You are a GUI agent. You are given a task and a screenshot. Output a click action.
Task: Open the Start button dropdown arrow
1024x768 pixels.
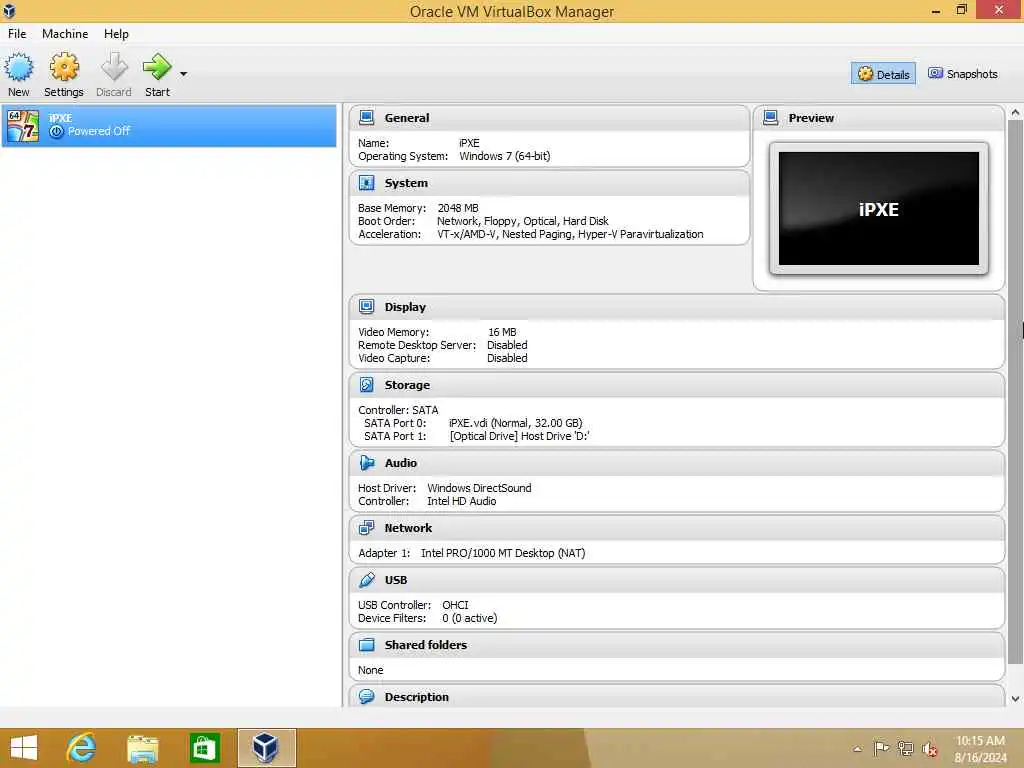click(x=184, y=74)
